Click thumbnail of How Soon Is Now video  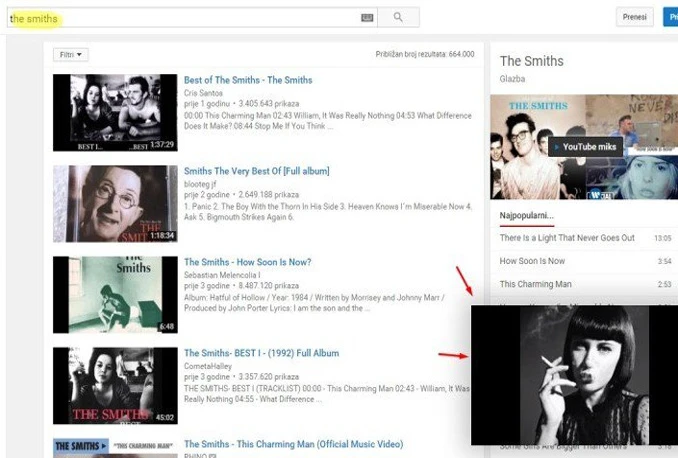coord(115,295)
